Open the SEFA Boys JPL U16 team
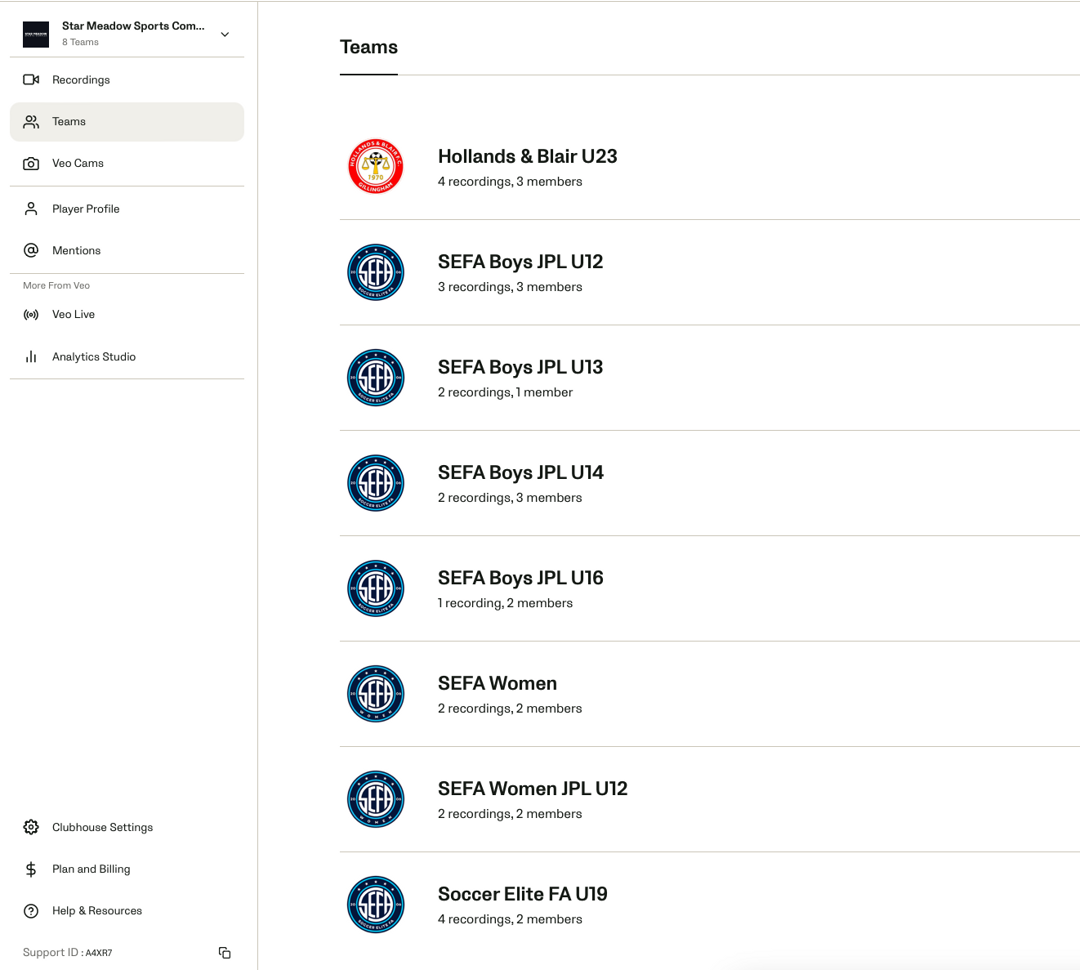1080x970 pixels. [520, 577]
